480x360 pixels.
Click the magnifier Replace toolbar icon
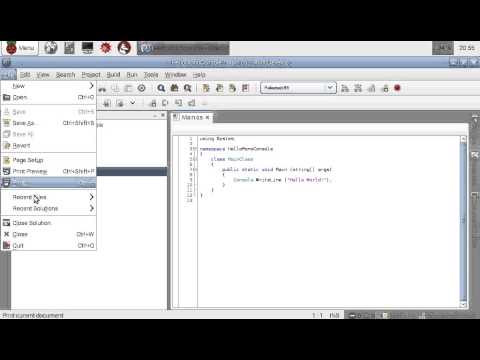[x=188, y=88]
